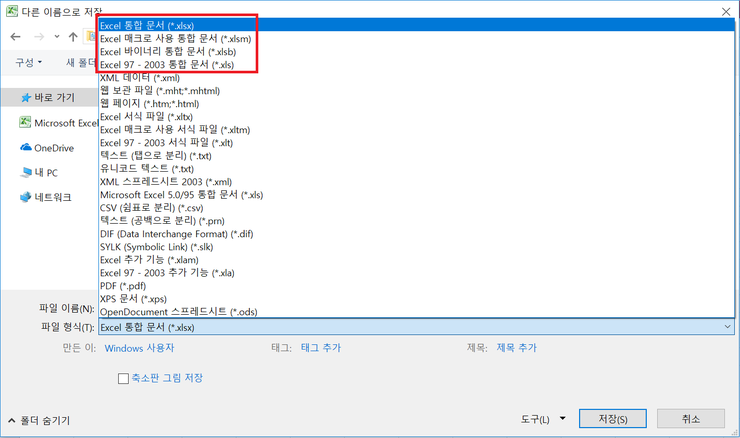
Task: Click the 파일 형식 combo box arrow
Action: (726, 327)
